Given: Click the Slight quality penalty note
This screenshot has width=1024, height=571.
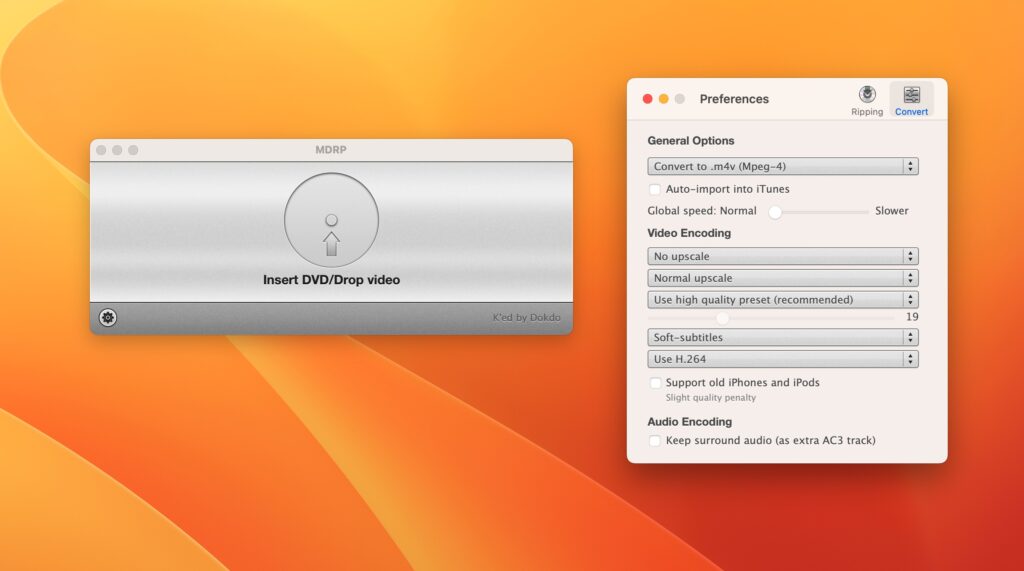Looking at the screenshot, I should (711, 398).
